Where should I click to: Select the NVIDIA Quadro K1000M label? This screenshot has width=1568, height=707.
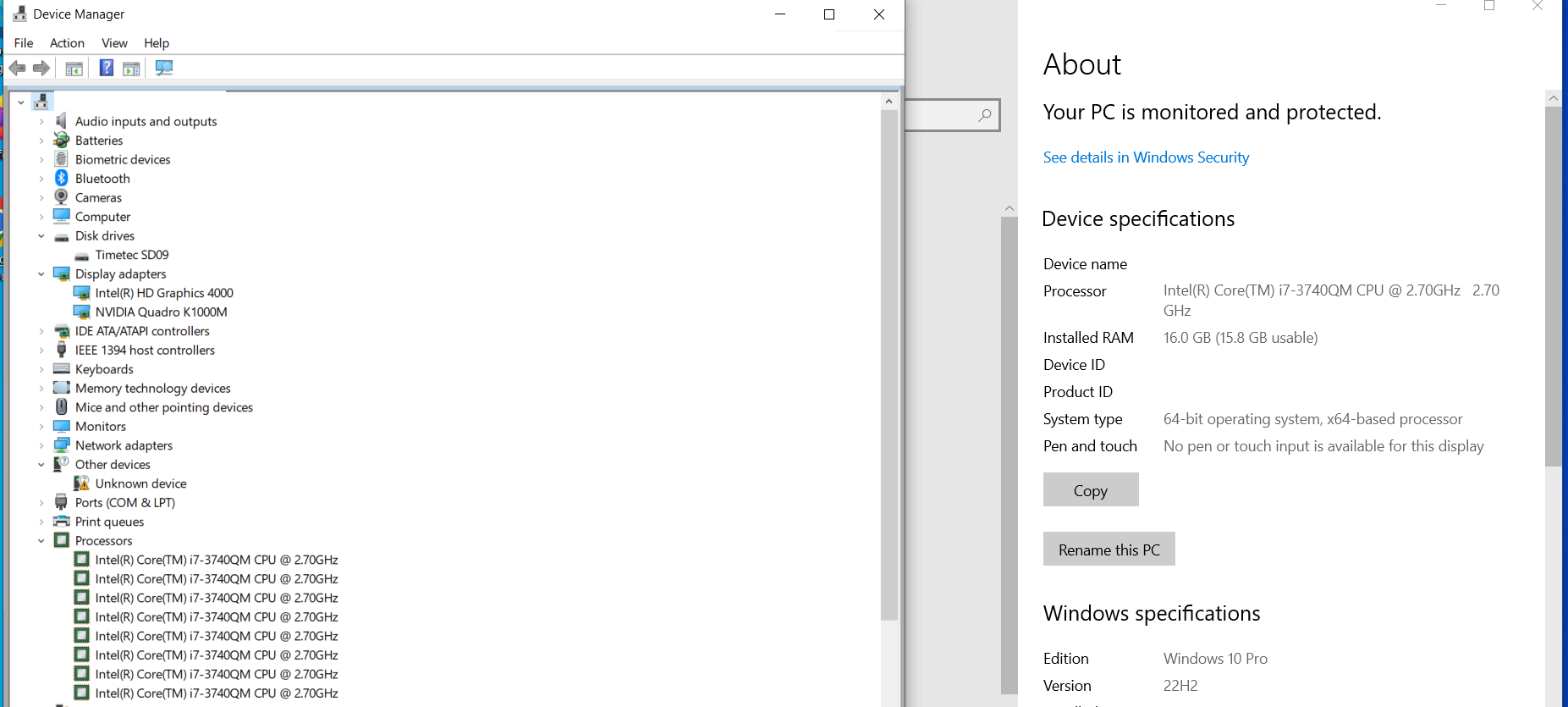point(161,312)
